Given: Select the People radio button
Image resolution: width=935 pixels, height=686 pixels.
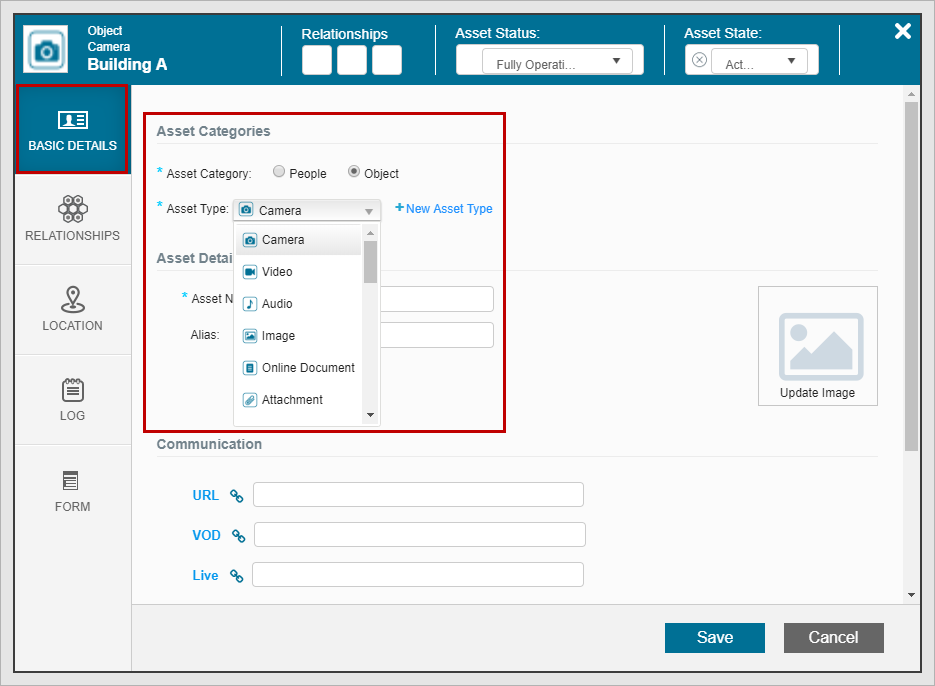Looking at the screenshot, I should click(279, 172).
